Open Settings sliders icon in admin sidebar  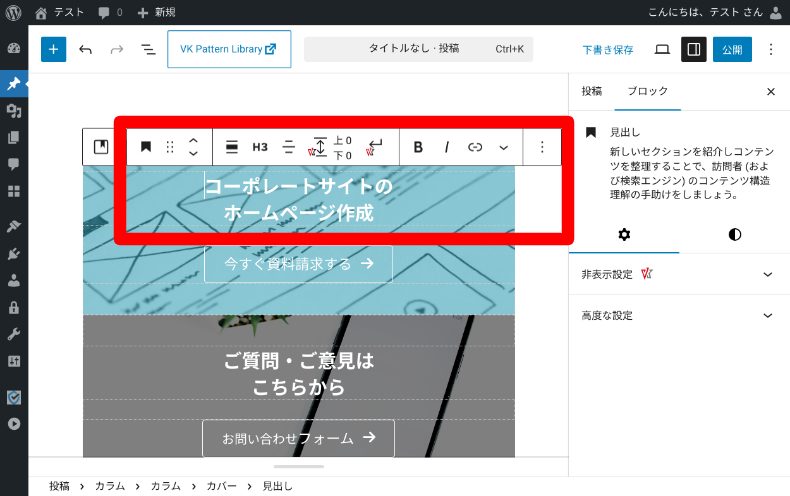[x=14, y=361]
